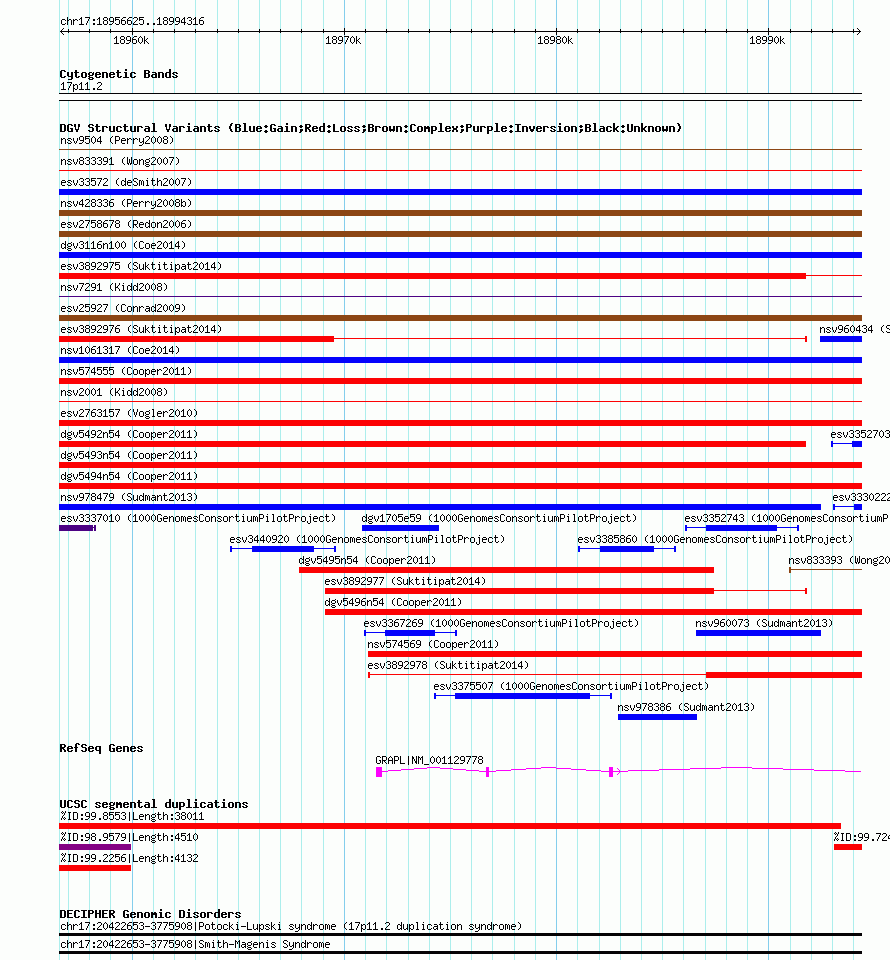The image size is (890, 960).
Task: Click the 17p11.2 band label
Action: click(81, 86)
